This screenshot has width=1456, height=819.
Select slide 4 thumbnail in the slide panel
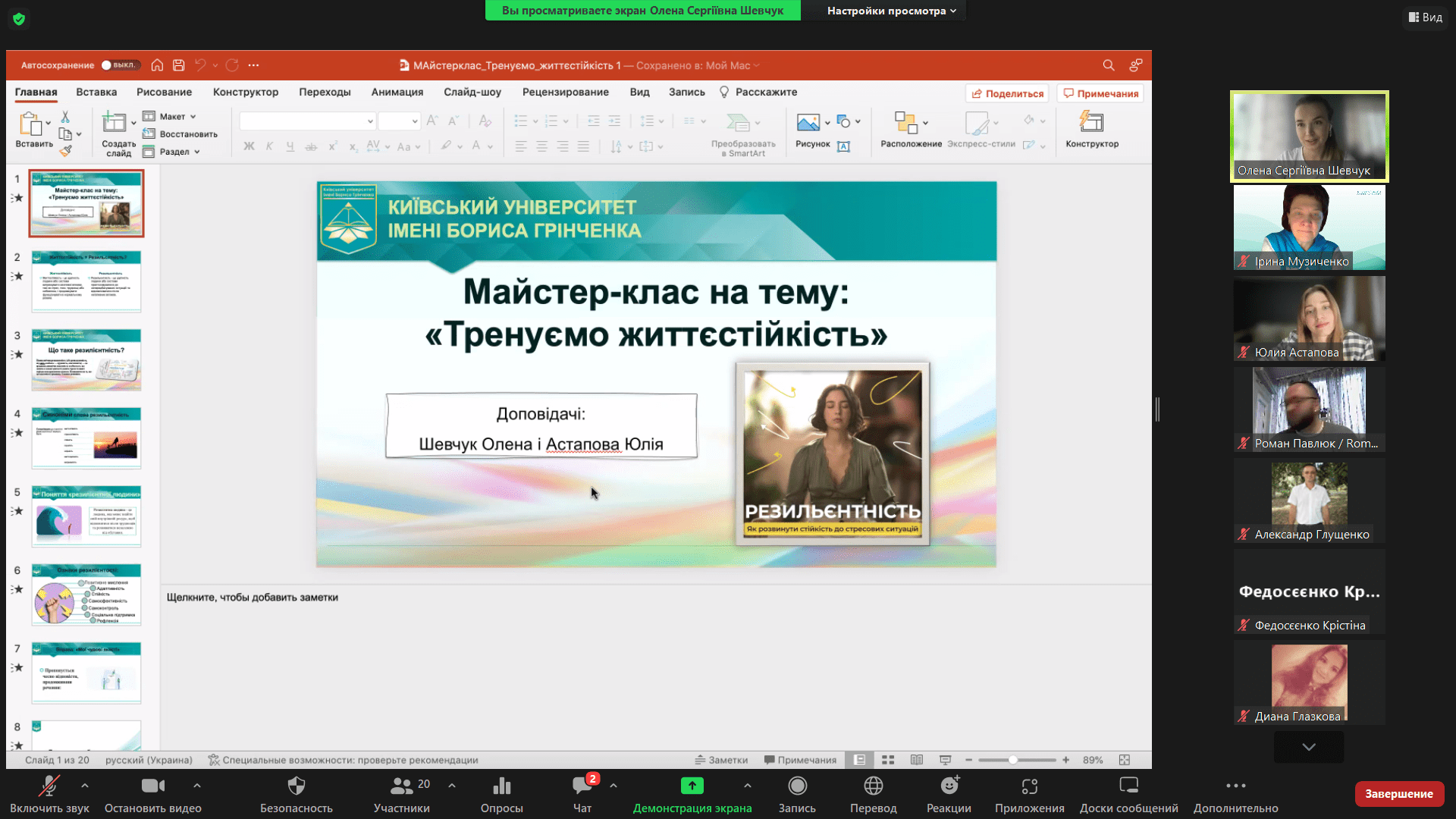click(86, 438)
